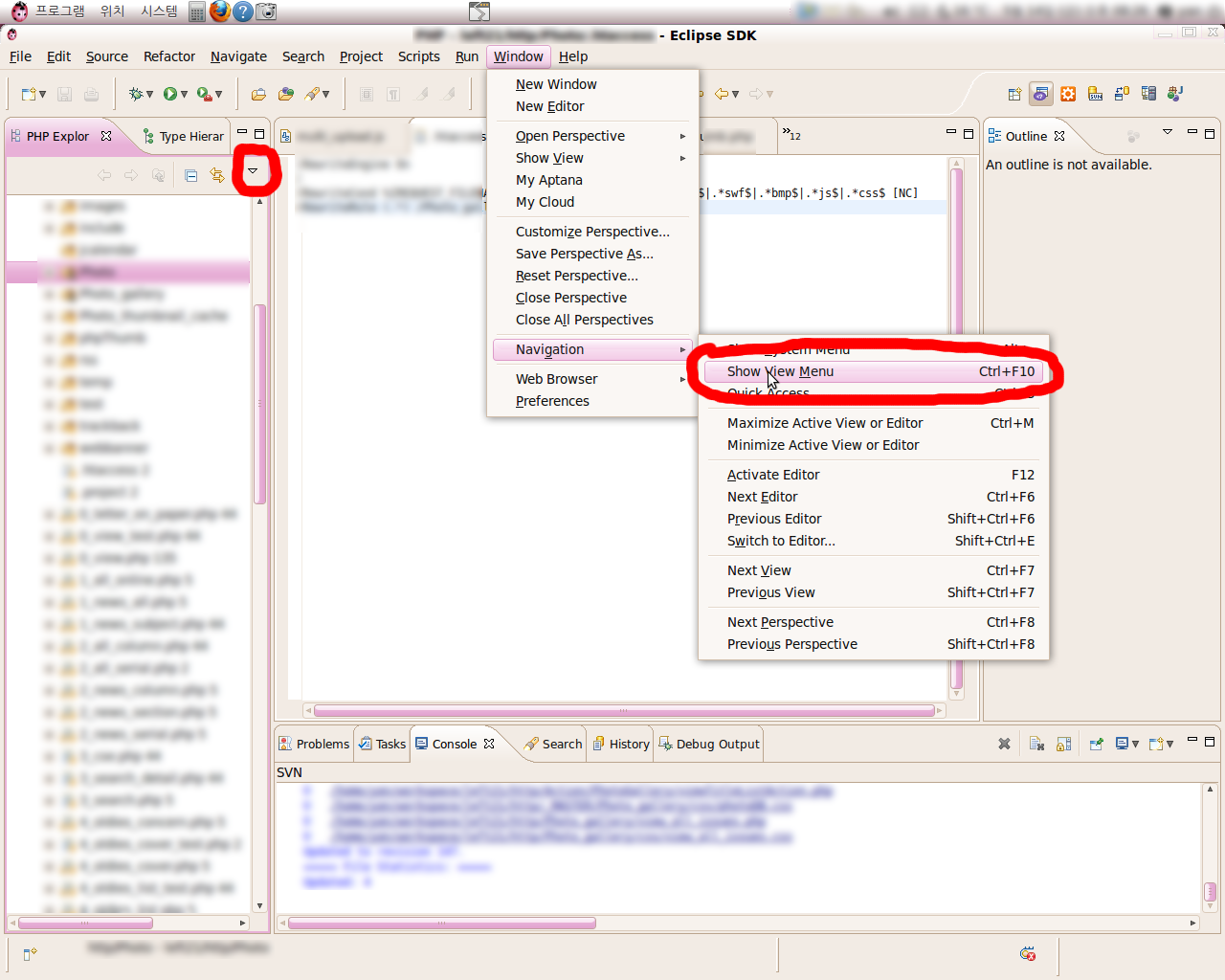Viewport: 1225px width, 980px height.
Task: Click the Open folder toolbar icon
Action: [x=258, y=94]
